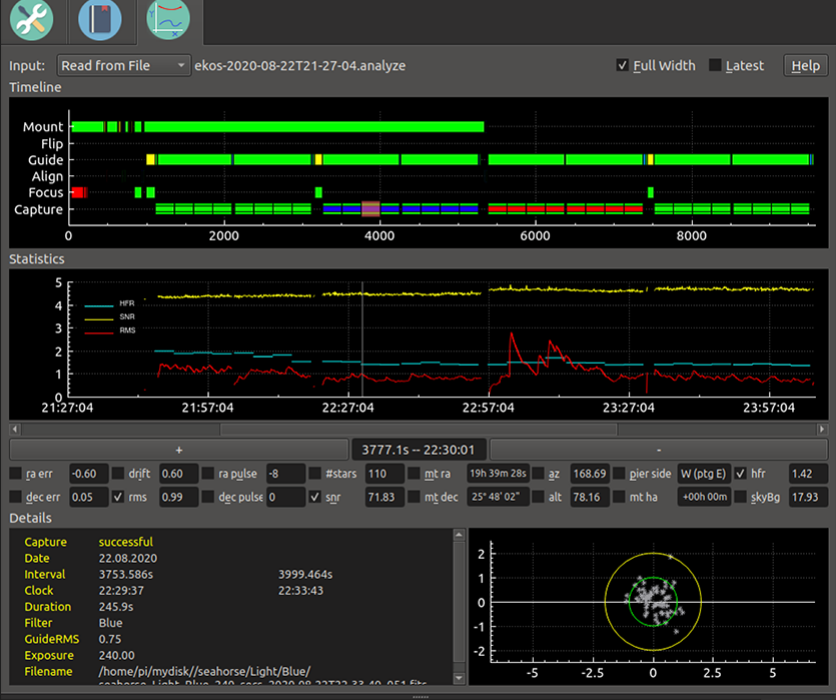Toggle the Full Width checkbox
This screenshot has height=700, width=836.
pos(623,66)
